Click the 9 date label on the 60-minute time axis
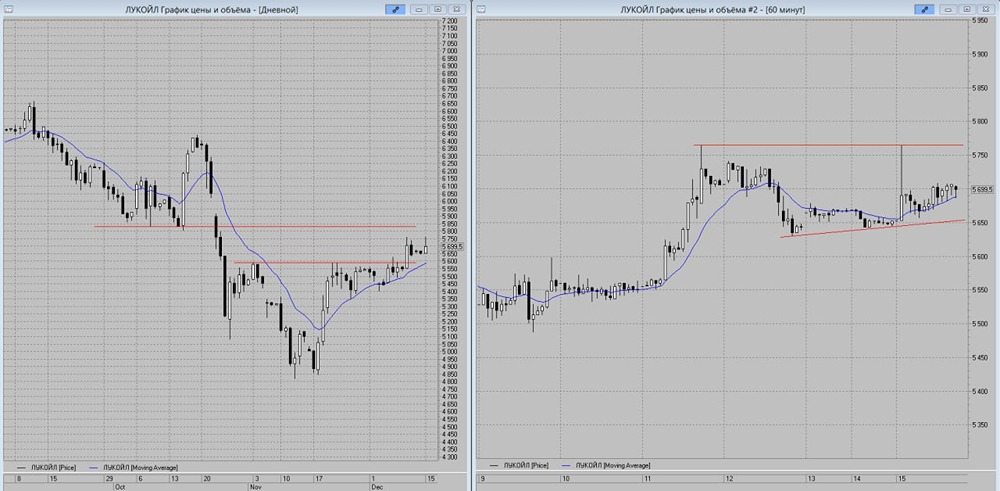Image resolution: width=1000 pixels, height=491 pixels. 482,478
